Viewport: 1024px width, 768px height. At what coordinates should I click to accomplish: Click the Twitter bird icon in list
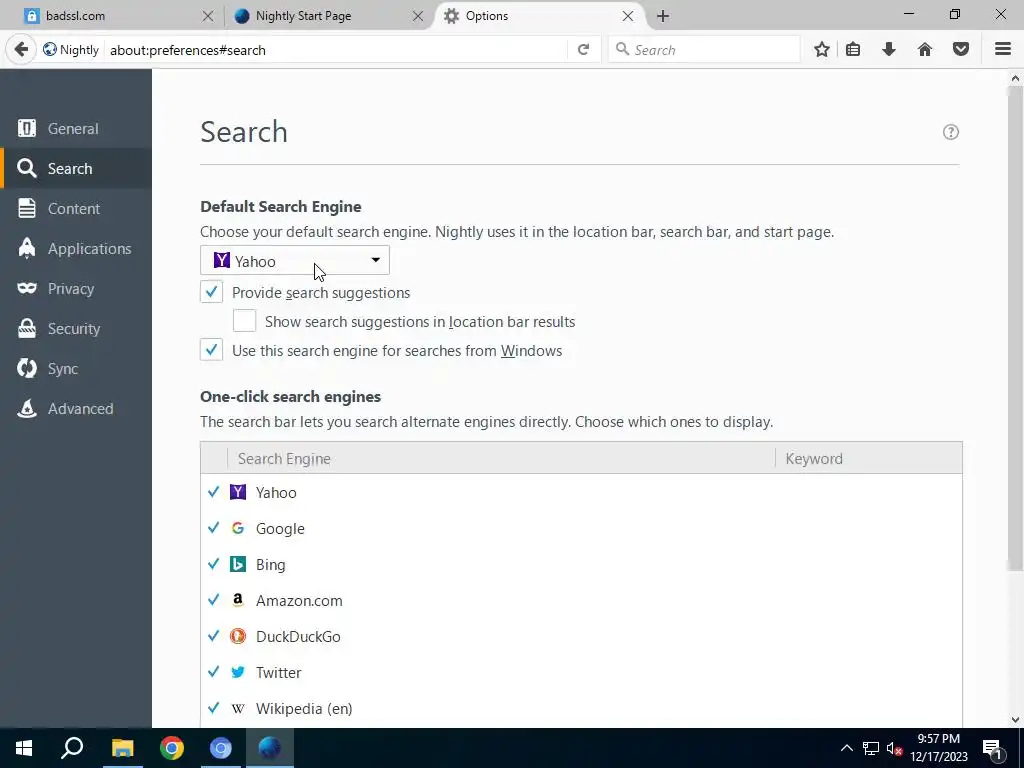click(238, 672)
